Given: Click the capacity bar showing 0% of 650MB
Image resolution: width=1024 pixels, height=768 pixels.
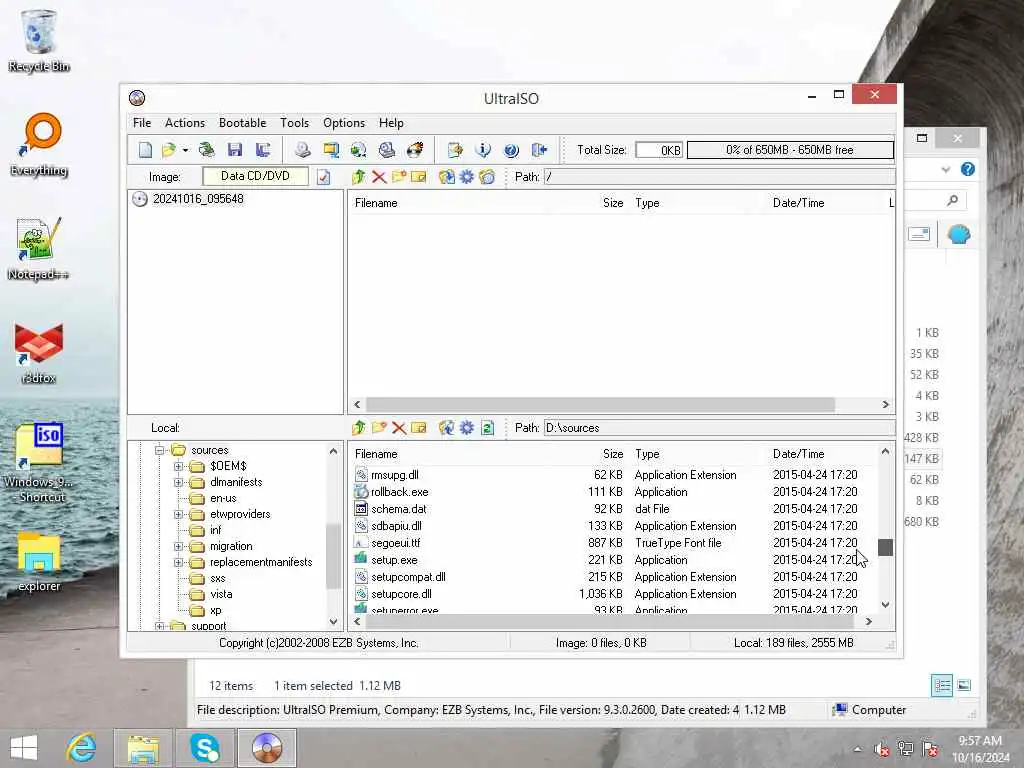Looking at the screenshot, I should point(790,150).
